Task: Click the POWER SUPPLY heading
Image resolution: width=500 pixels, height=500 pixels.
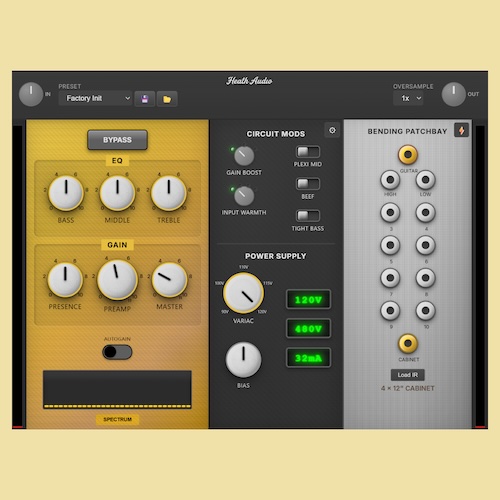Action: 276,256
